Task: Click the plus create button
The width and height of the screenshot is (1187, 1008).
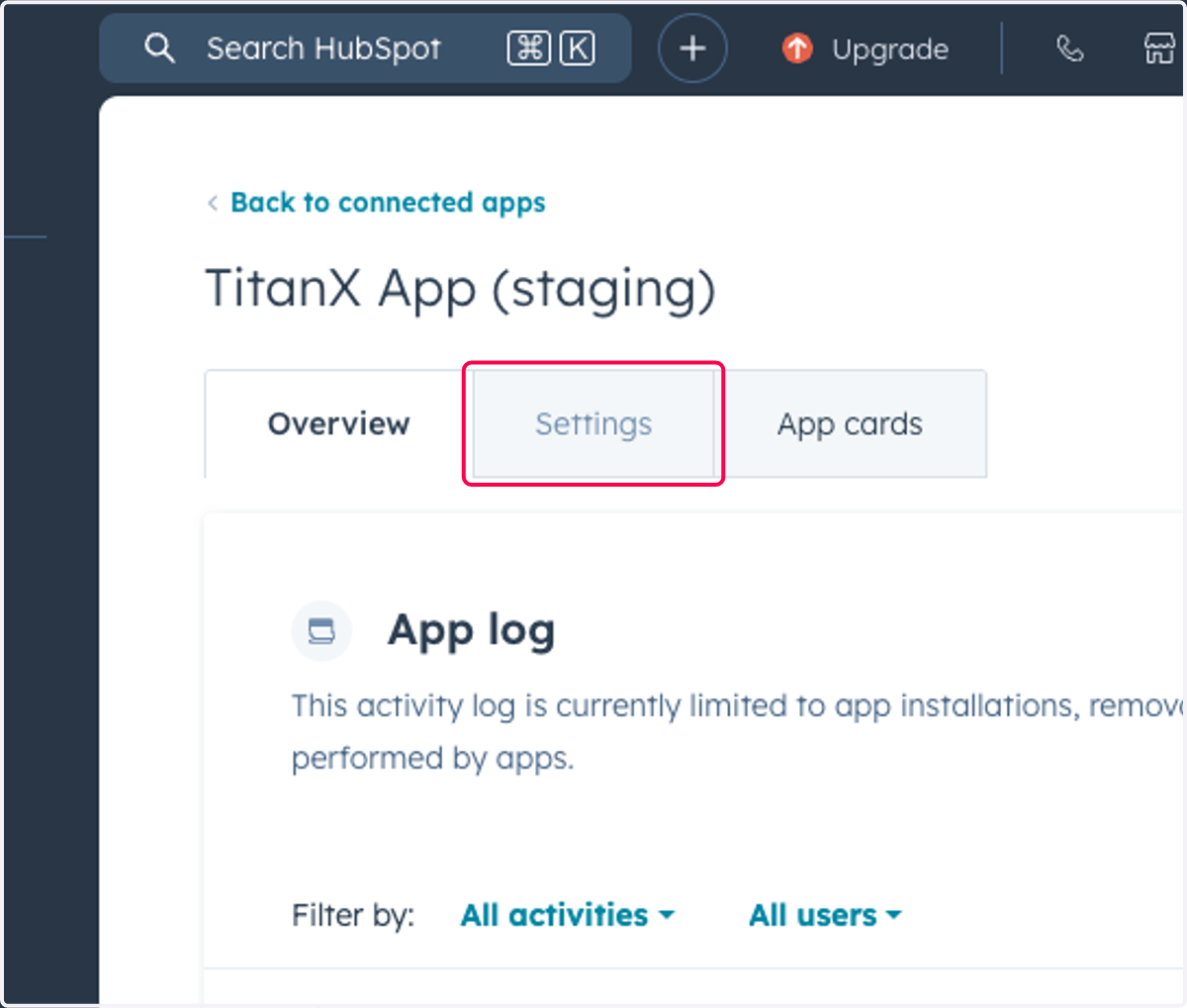Action: pyautogui.click(x=692, y=47)
